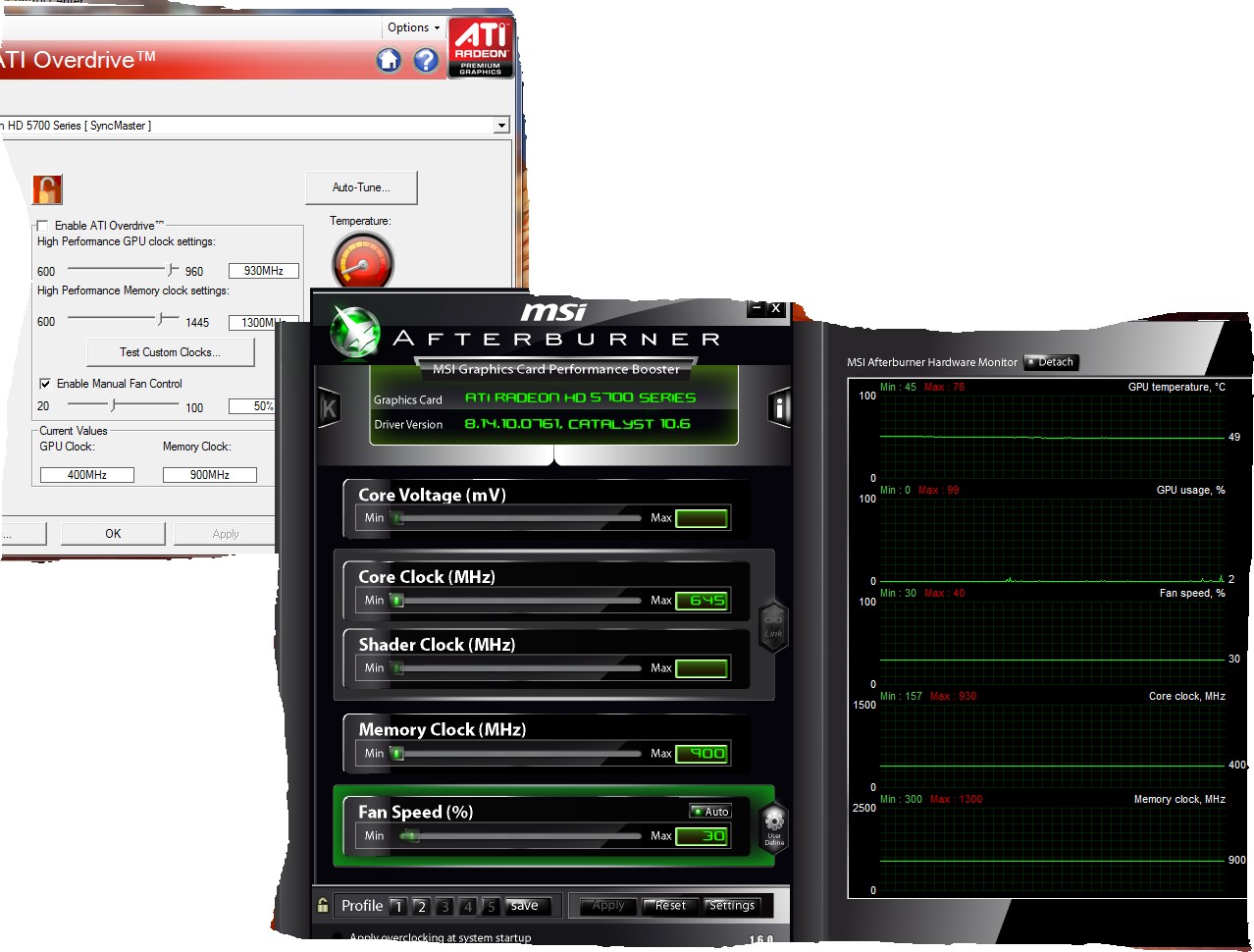Screen dimensions: 1254x952
Task: Click the Core Clock slider in Afterburner
Action: click(516, 600)
